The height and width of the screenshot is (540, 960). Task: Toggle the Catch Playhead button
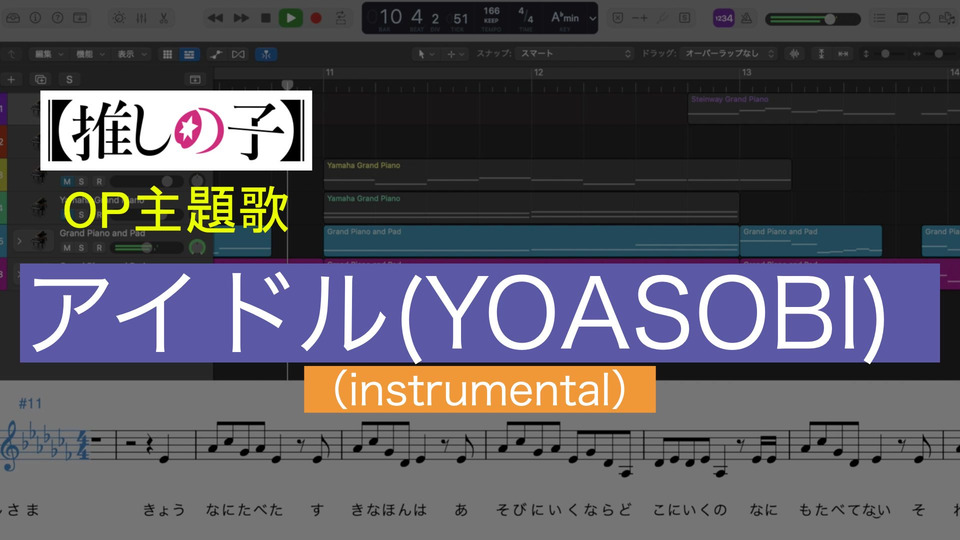tap(266, 54)
